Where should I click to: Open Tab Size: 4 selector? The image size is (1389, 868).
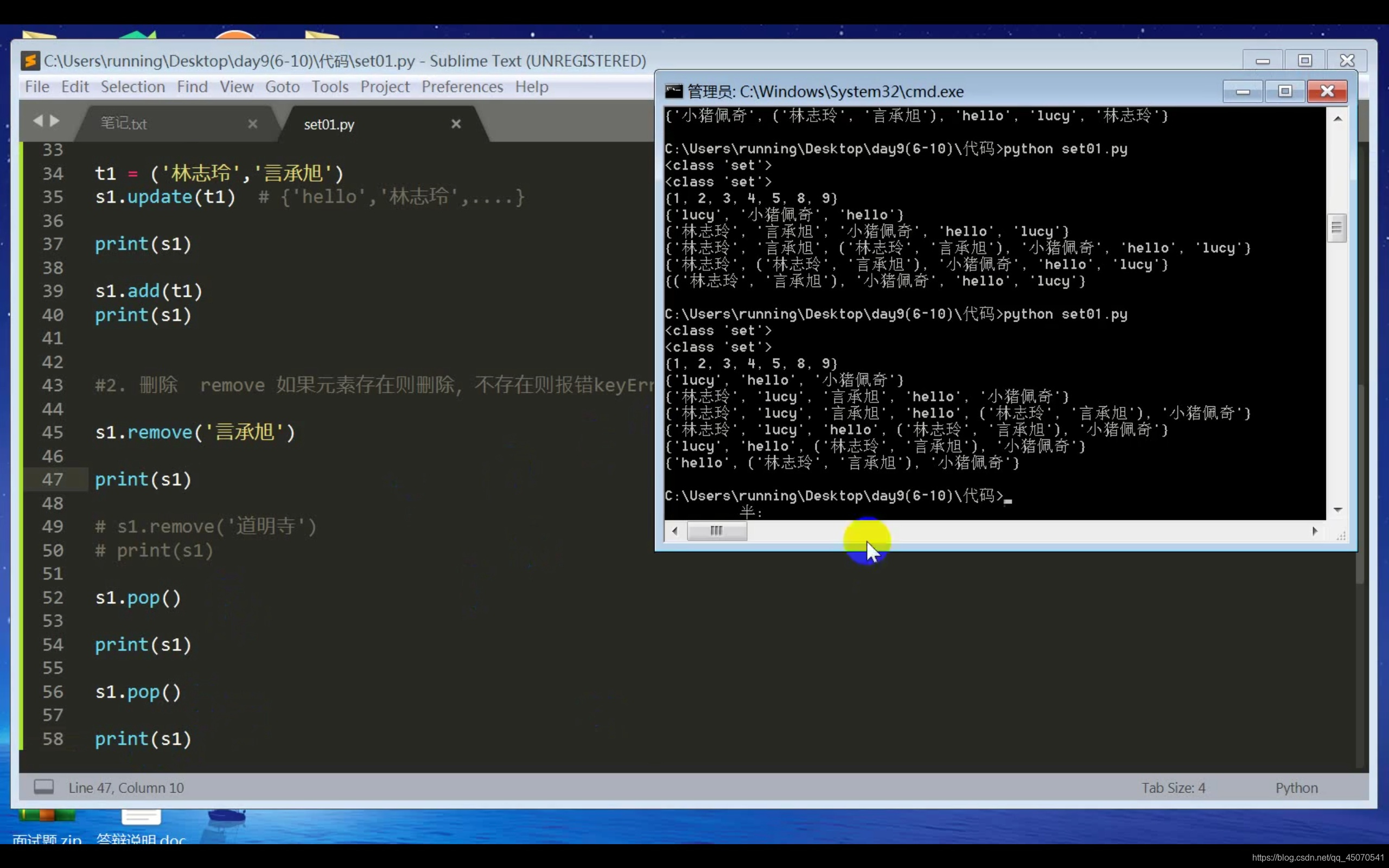coord(1173,788)
